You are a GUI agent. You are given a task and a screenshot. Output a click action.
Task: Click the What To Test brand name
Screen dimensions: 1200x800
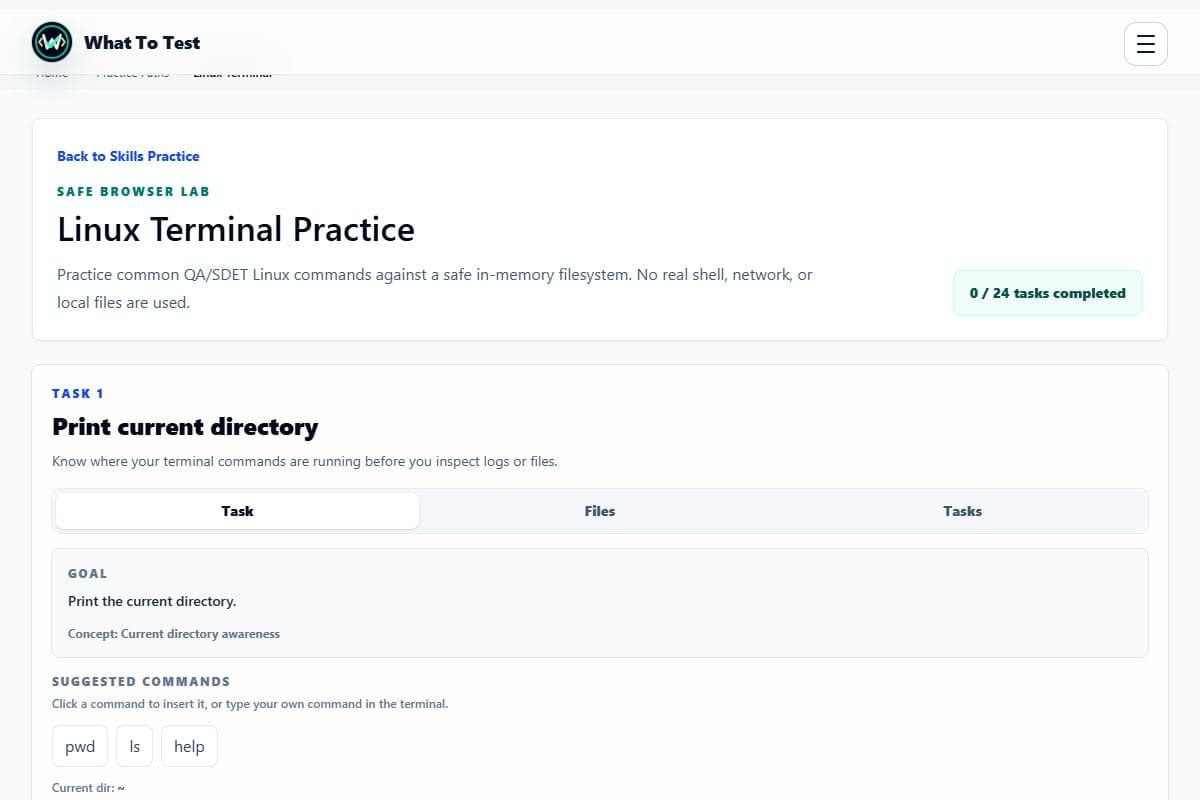(x=142, y=43)
